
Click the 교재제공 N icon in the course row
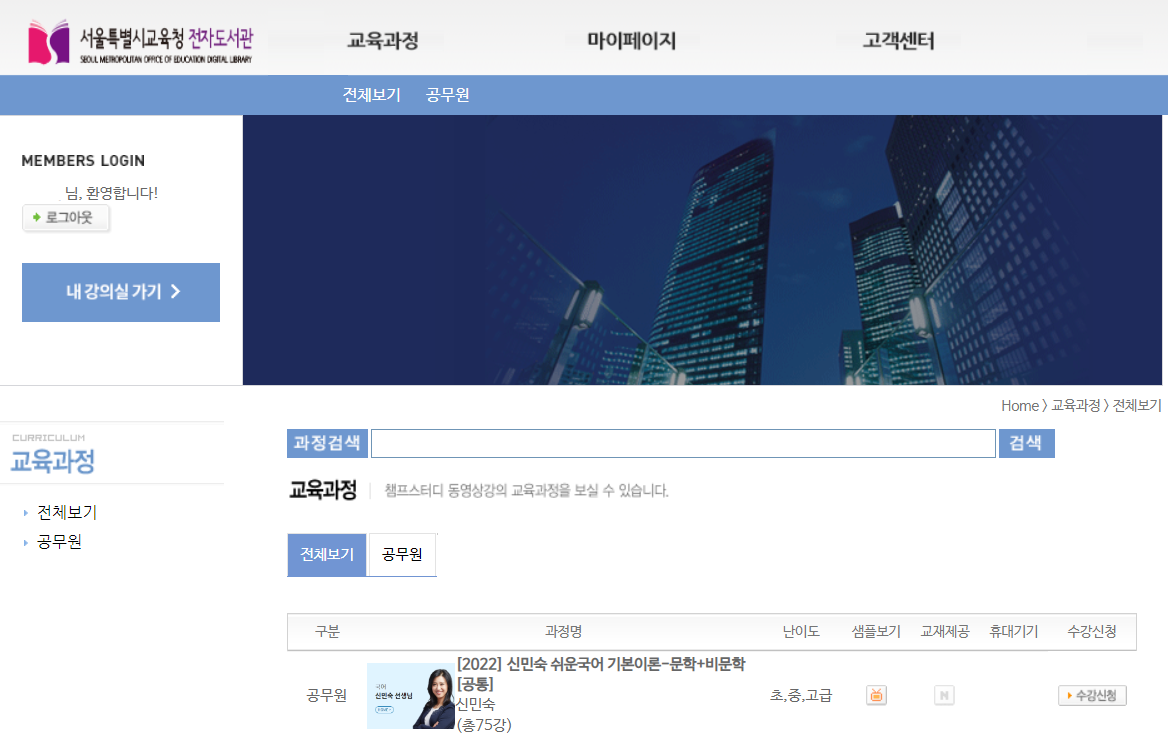click(x=943, y=695)
